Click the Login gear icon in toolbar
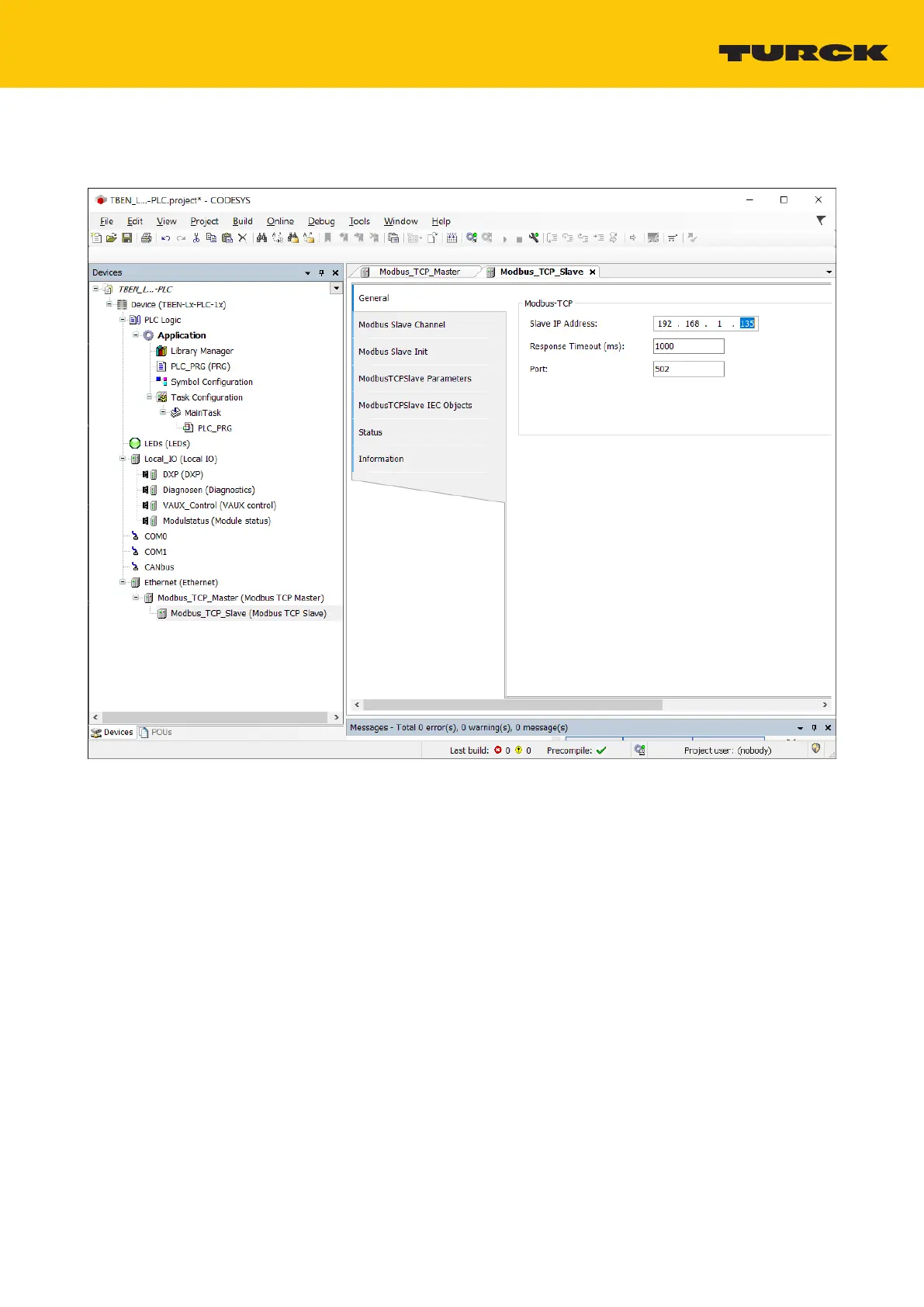 (471, 238)
